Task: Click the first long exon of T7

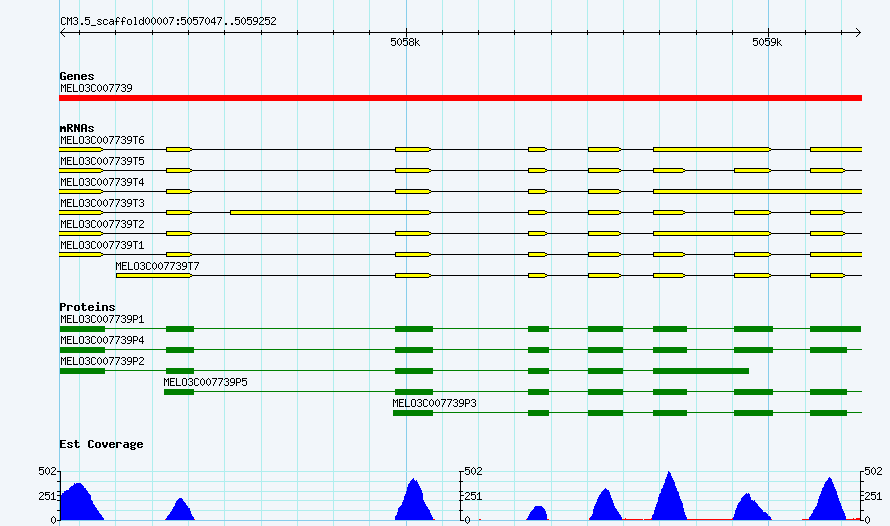Action: [154, 276]
